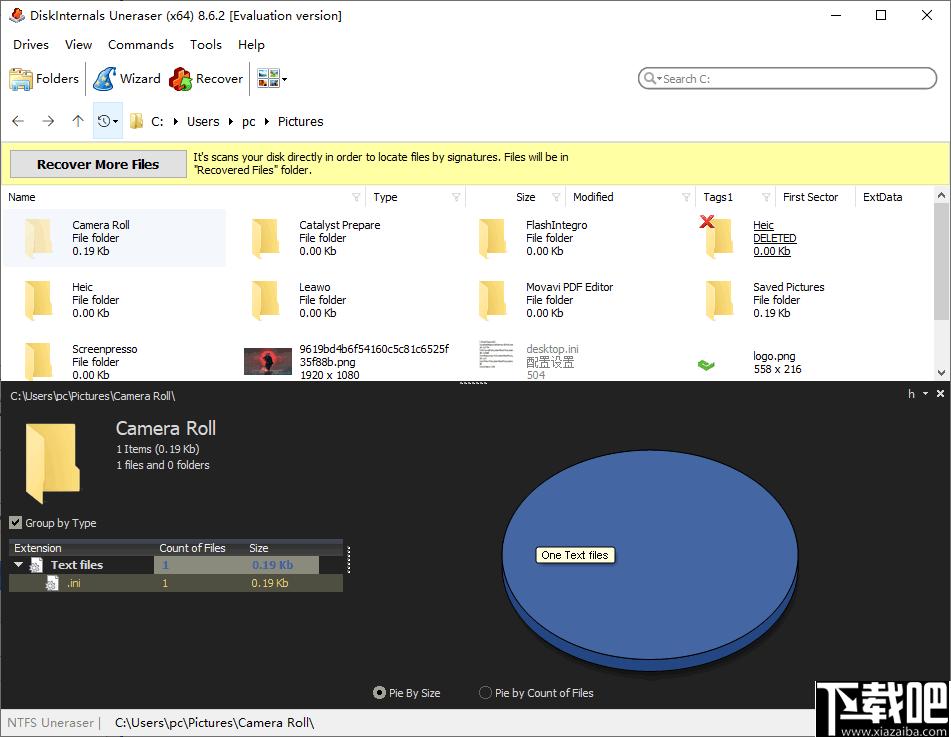Open the Help menu
The image size is (951, 737).
click(251, 45)
